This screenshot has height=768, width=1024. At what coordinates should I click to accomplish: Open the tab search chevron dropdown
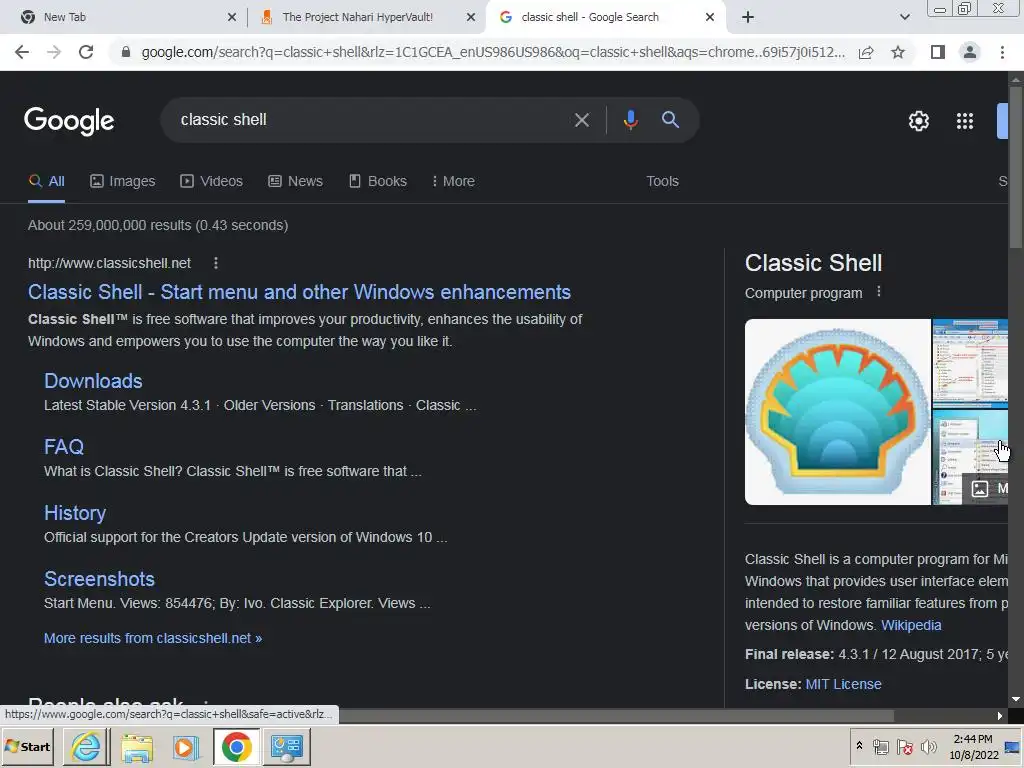tap(904, 18)
